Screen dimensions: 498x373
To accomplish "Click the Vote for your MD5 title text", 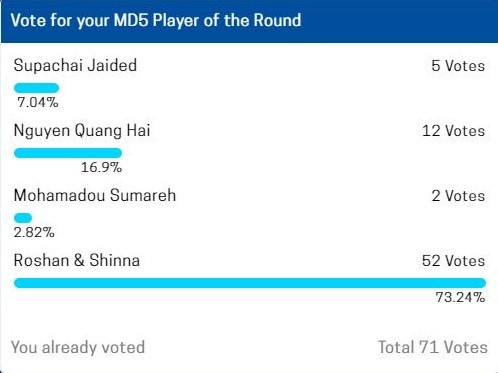I will 81,21.
